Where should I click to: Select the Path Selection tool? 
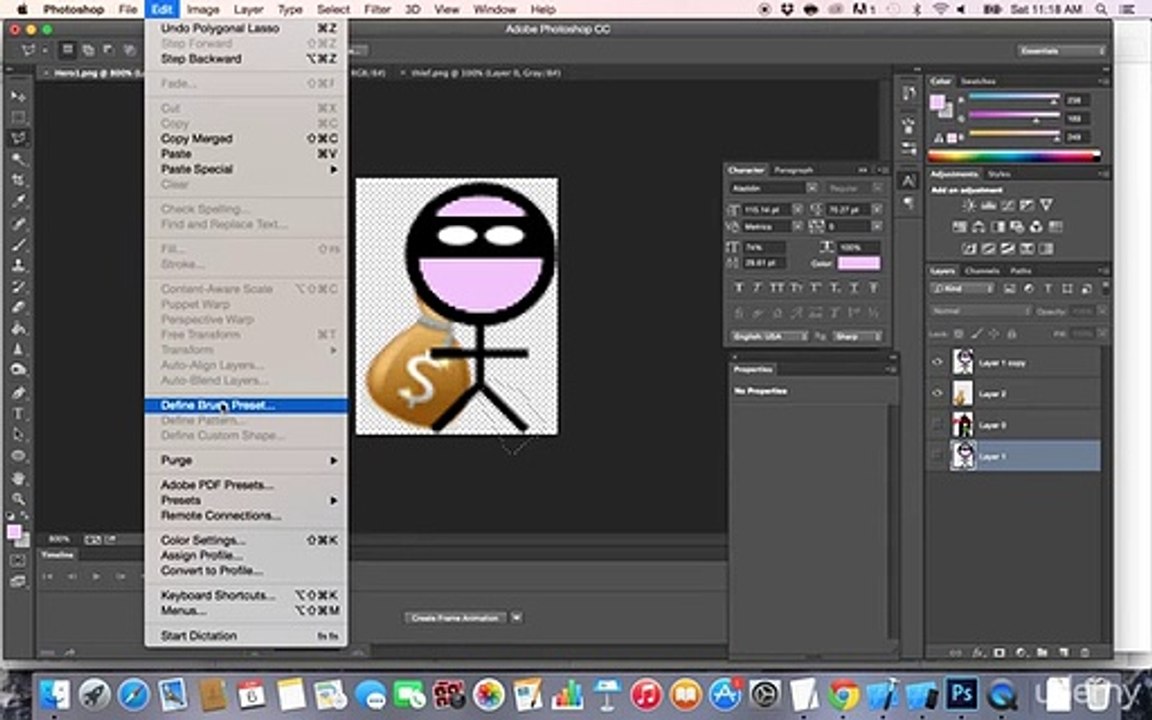[x=18, y=435]
